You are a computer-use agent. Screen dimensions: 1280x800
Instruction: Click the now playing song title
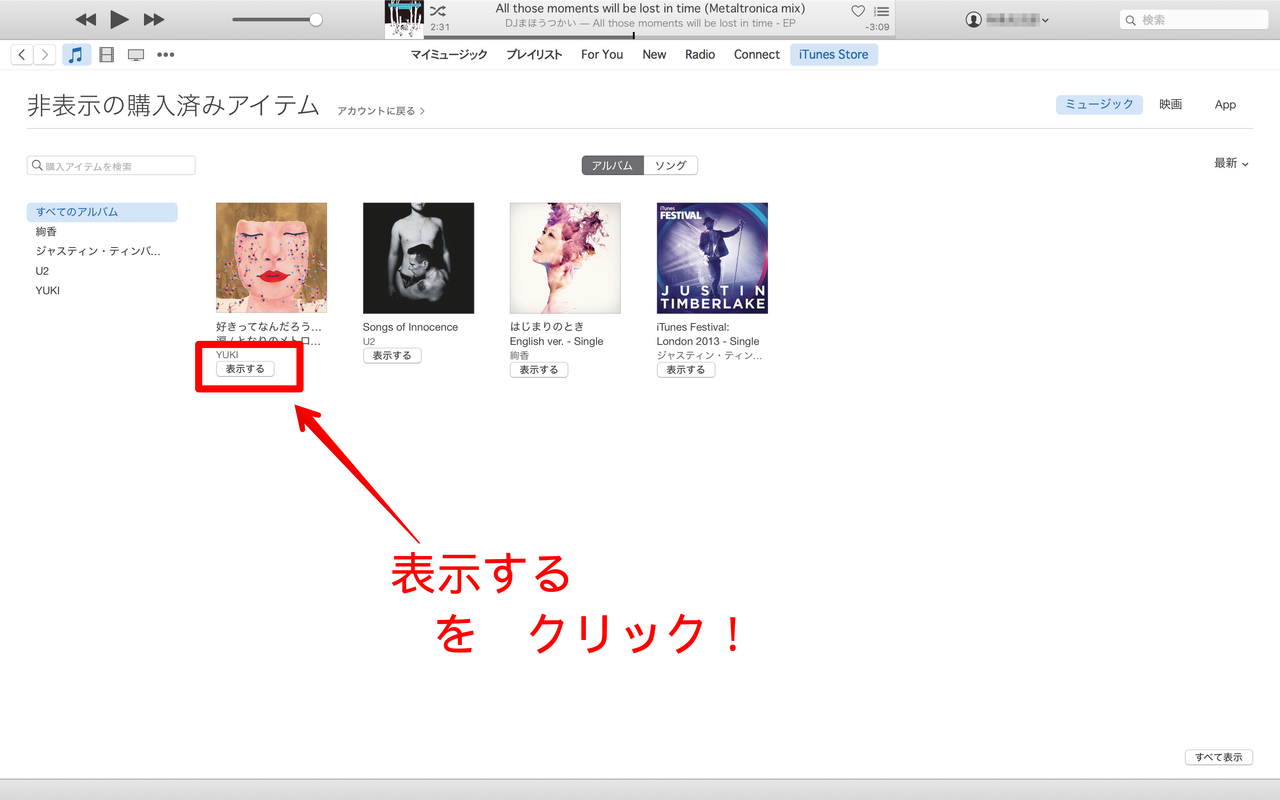click(x=650, y=9)
